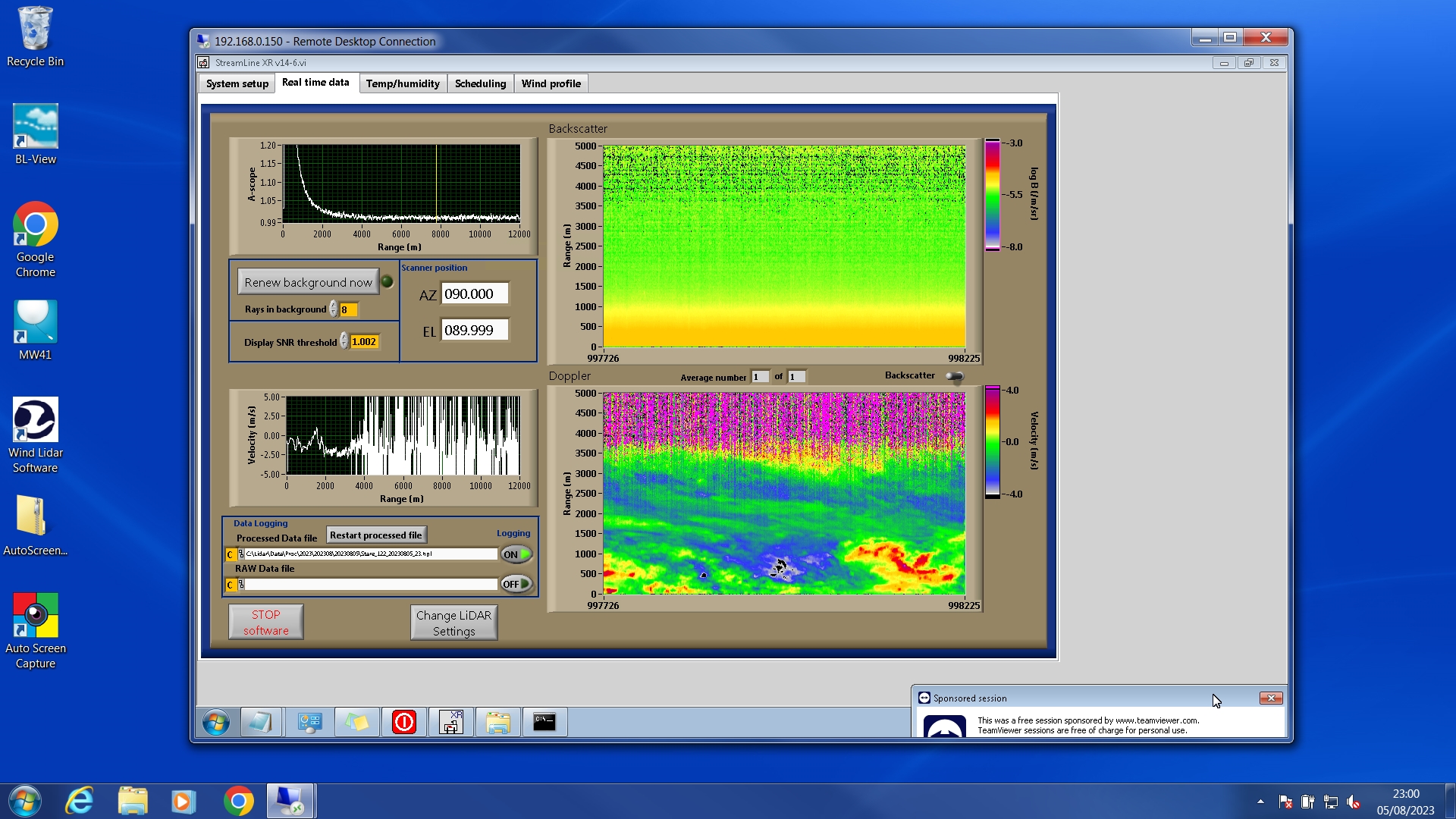Click the red power icon in remote taskbar

click(x=403, y=722)
